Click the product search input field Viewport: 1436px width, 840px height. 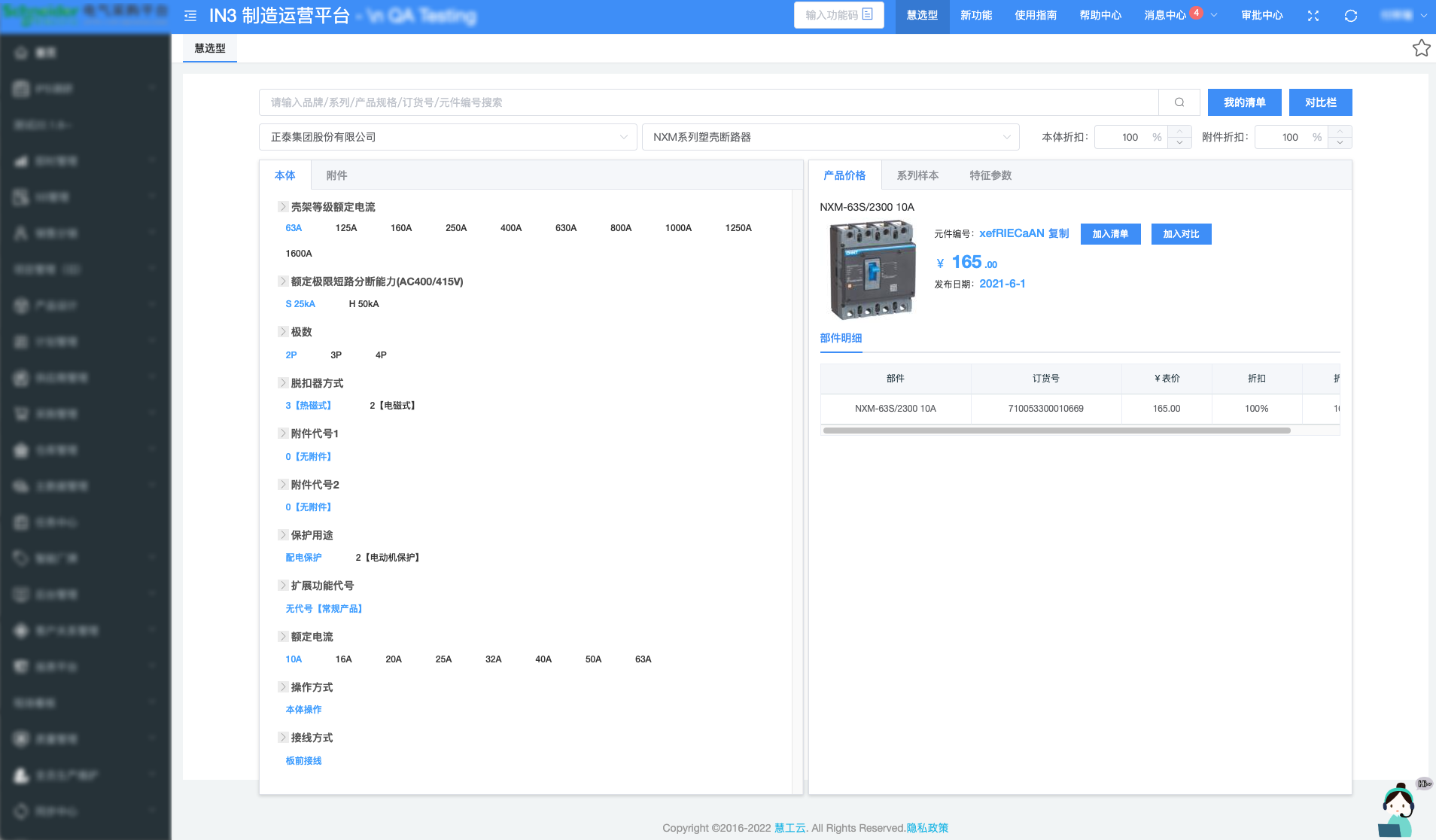click(707, 102)
